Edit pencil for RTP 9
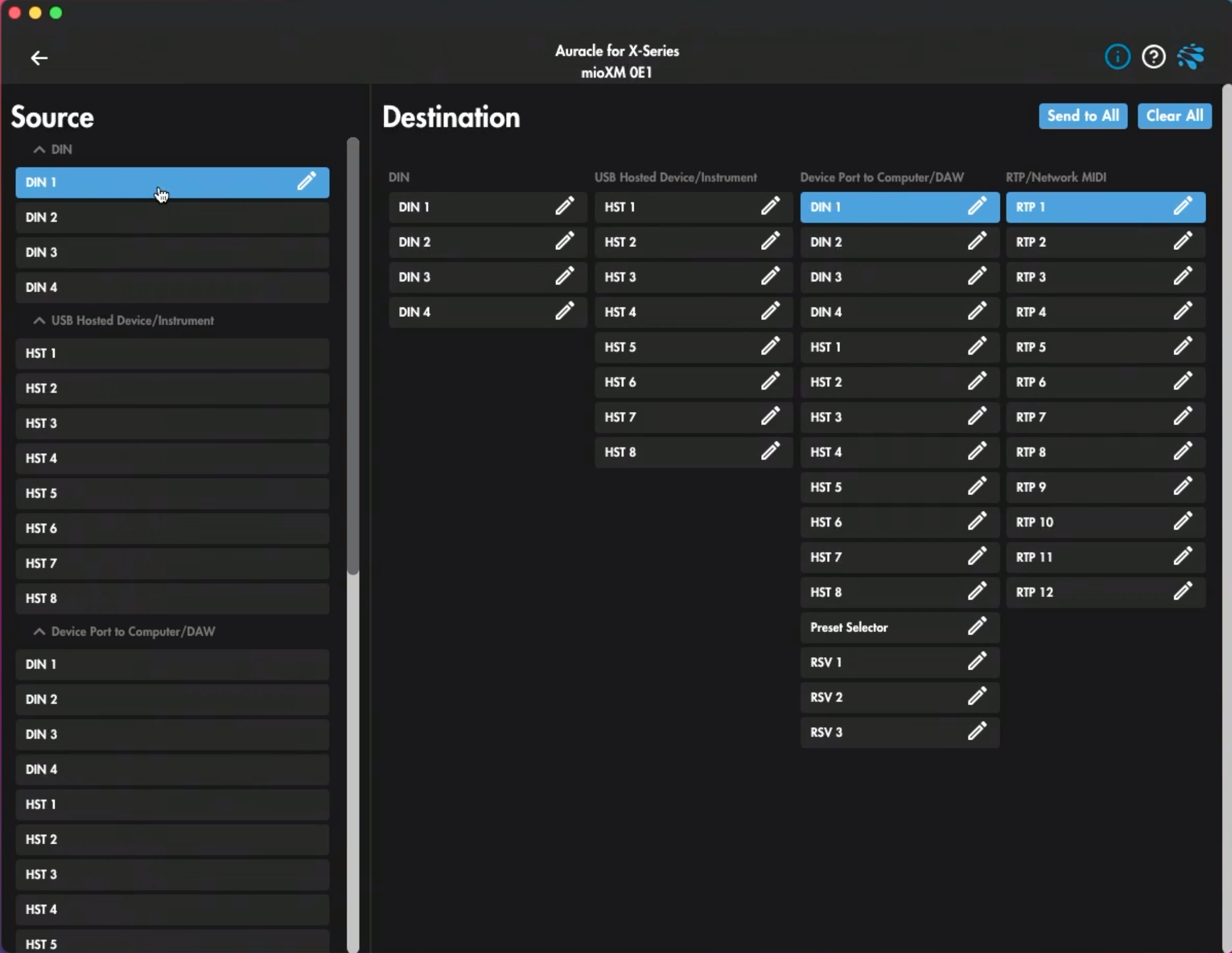1232x953 pixels. pos(1182,487)
